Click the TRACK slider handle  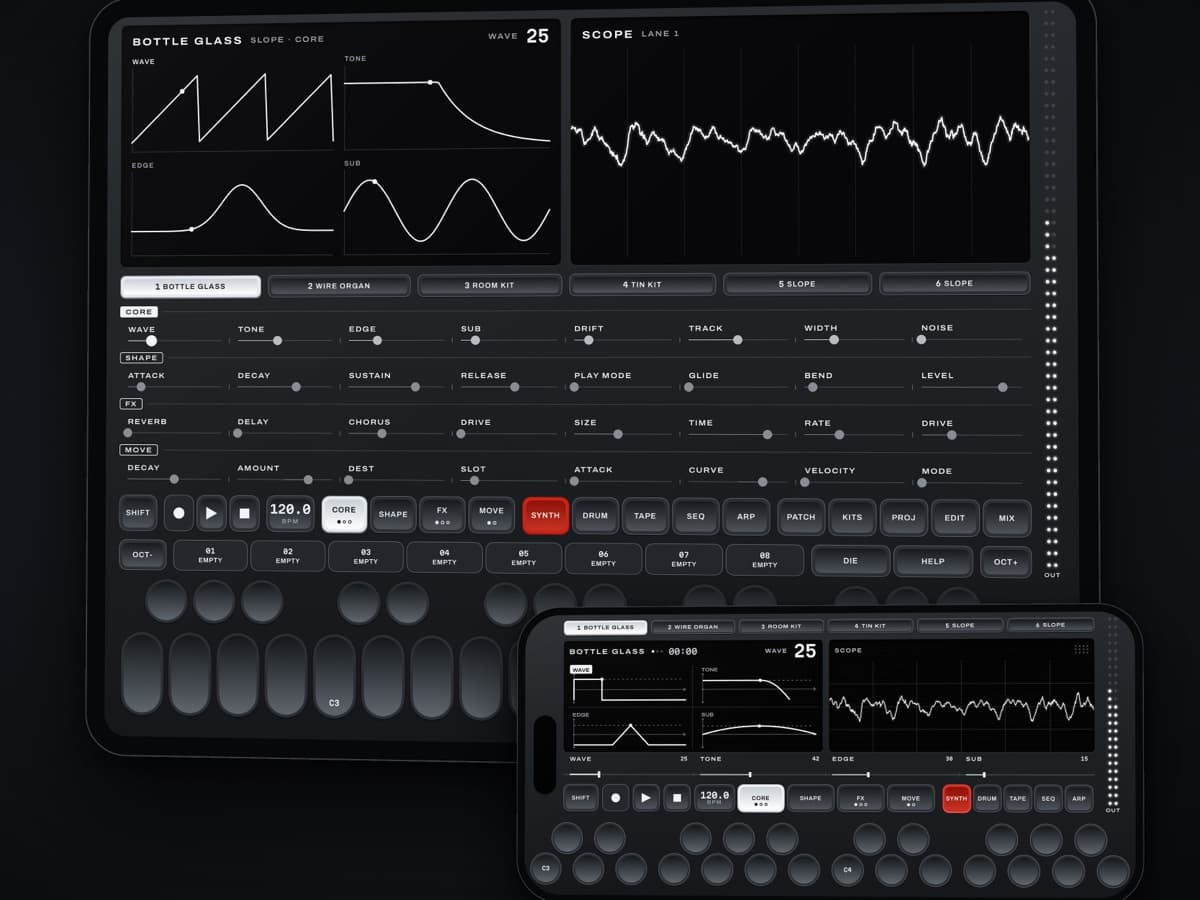pos(737,340)
